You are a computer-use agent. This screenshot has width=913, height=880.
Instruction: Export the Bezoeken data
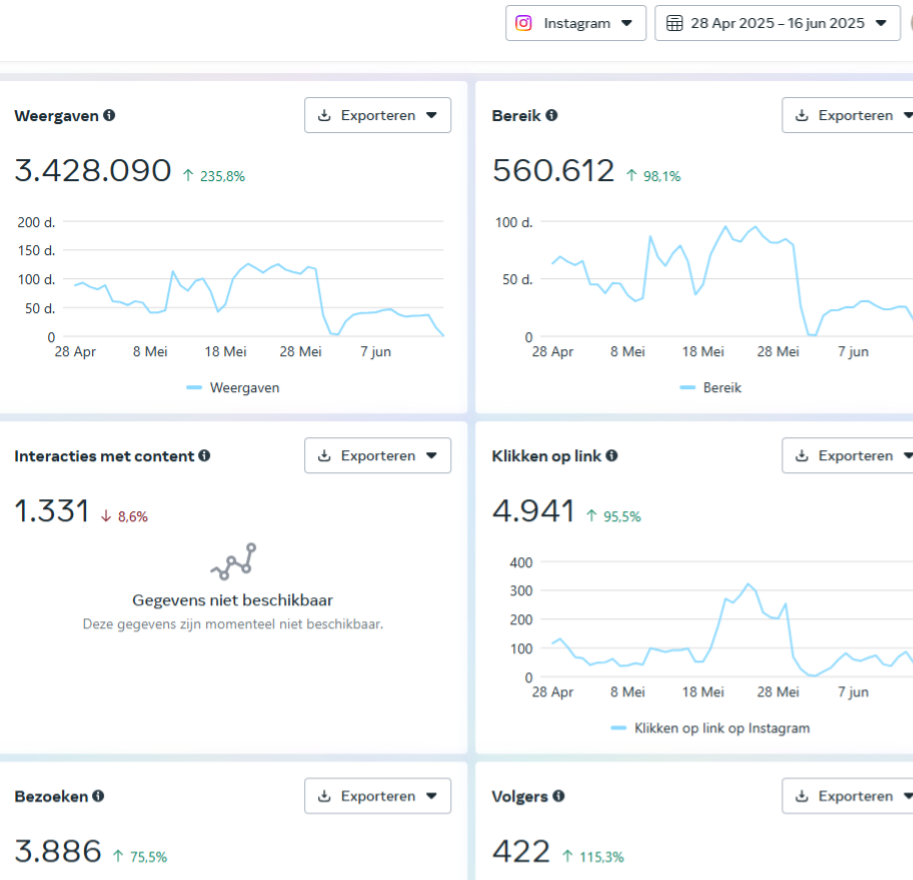[x=377, y=796]
